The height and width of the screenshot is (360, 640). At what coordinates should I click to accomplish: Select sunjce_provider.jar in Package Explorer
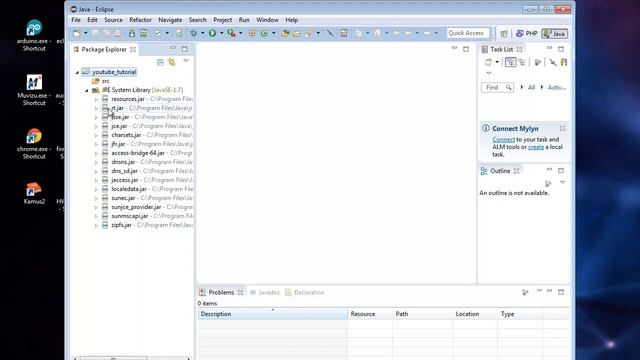[136, 207]
